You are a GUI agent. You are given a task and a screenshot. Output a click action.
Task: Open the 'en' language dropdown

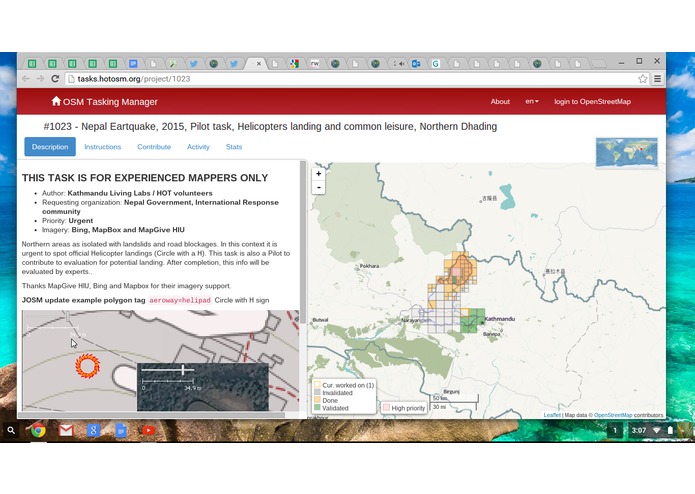pyautogui.click(x=531, y=101)
